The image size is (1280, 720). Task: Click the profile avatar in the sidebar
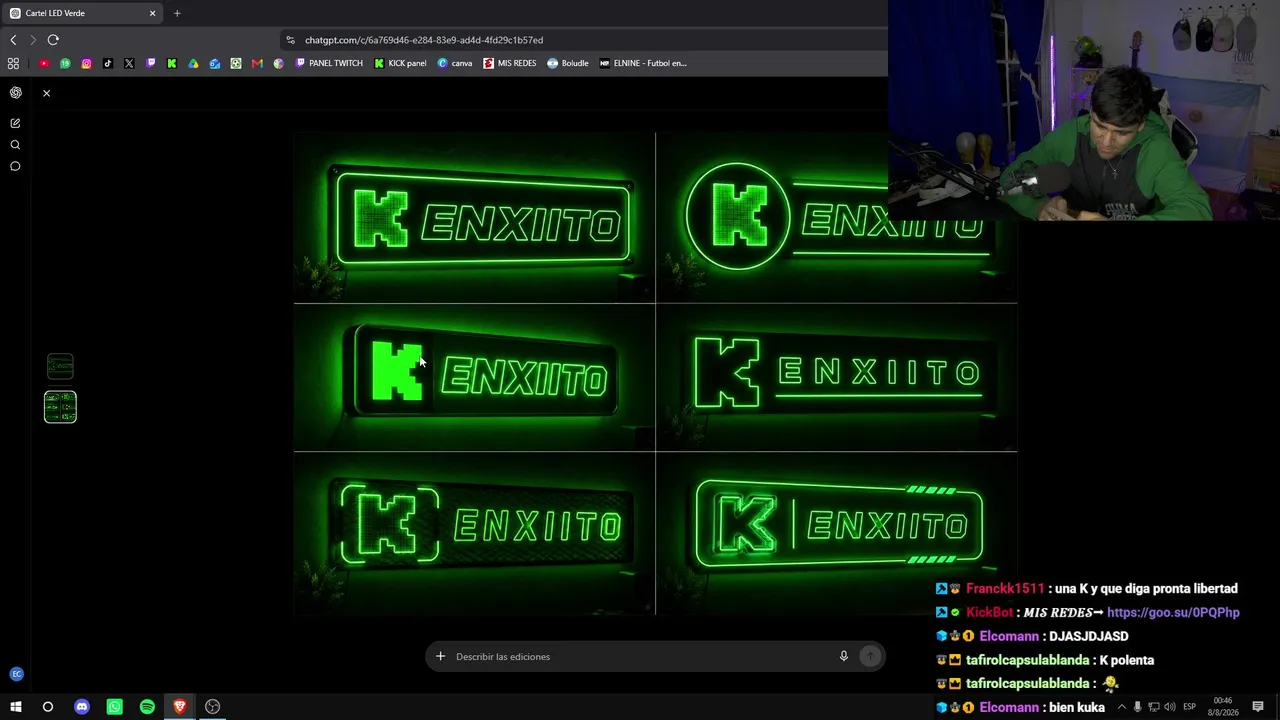(x=15, y=674)
